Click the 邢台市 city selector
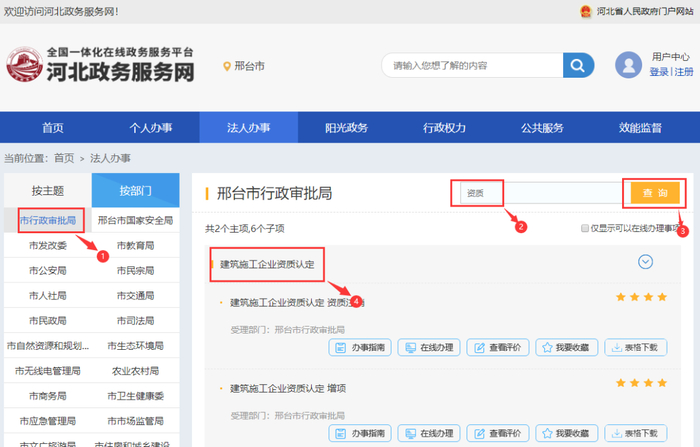This screenshot has height=447, width=700. click(x=250, y=66)
